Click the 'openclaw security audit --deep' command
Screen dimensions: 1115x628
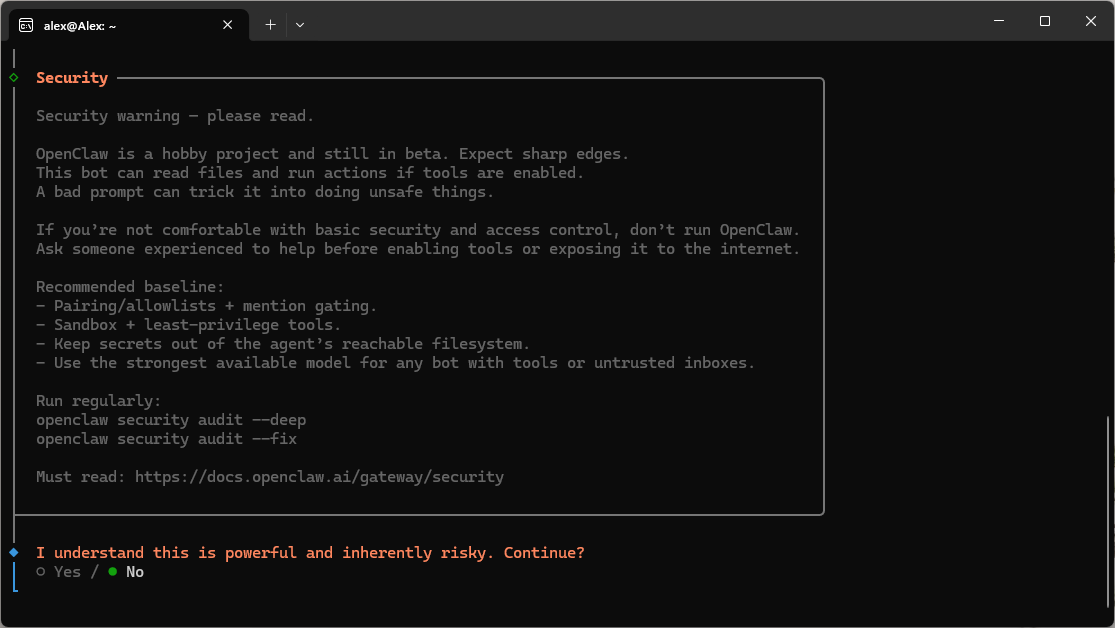click(171, 420)
